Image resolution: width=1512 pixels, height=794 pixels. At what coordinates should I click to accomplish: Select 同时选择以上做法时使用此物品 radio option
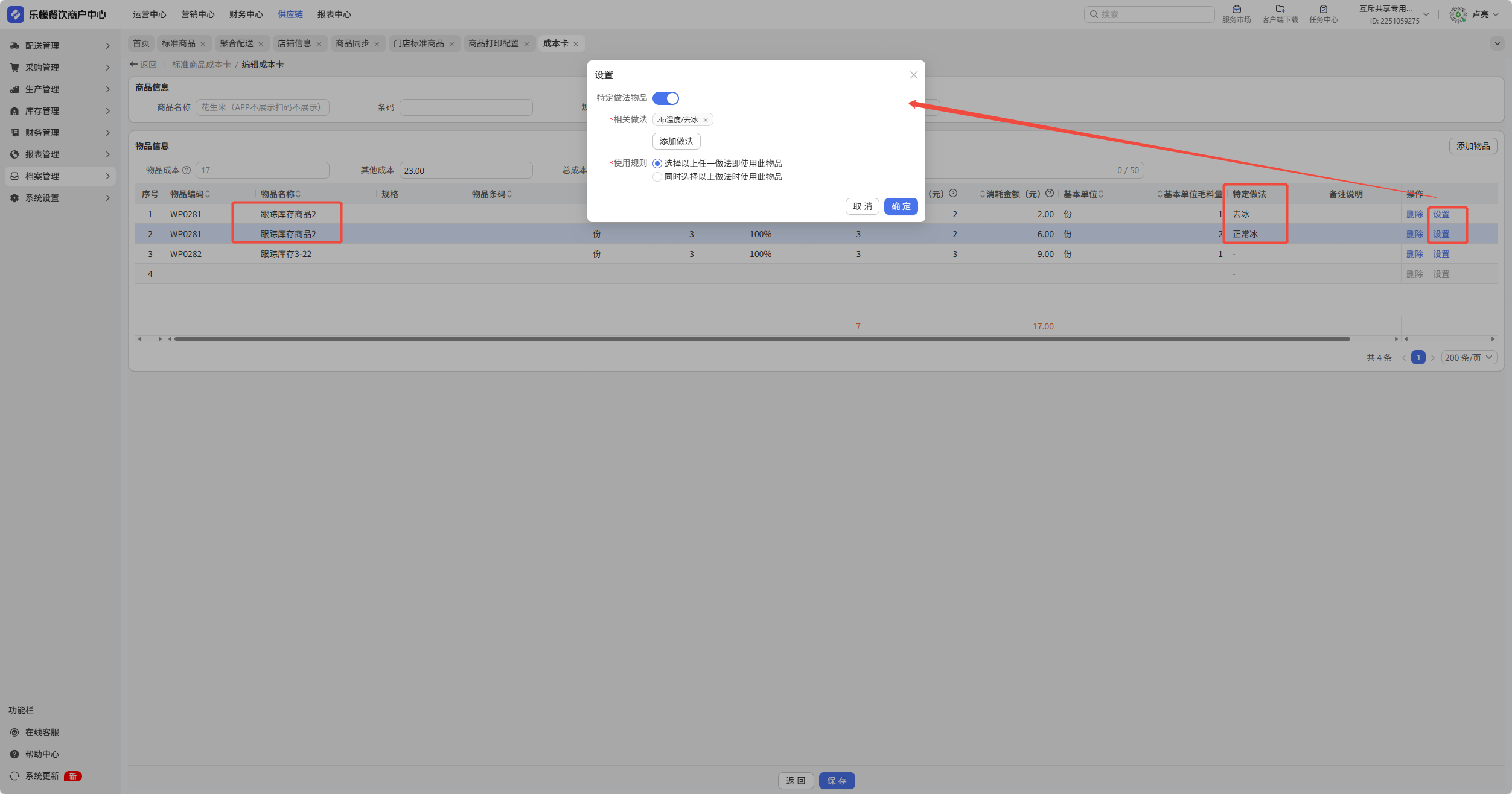click(x=657, y=177)
